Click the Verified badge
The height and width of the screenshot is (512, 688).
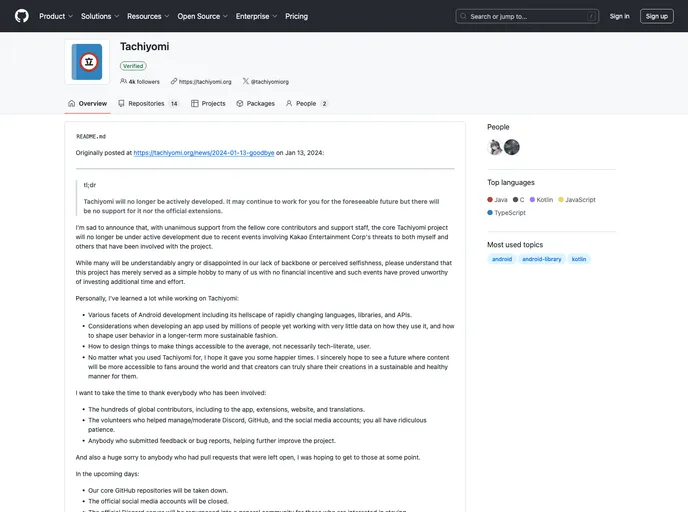pos(133,66)
